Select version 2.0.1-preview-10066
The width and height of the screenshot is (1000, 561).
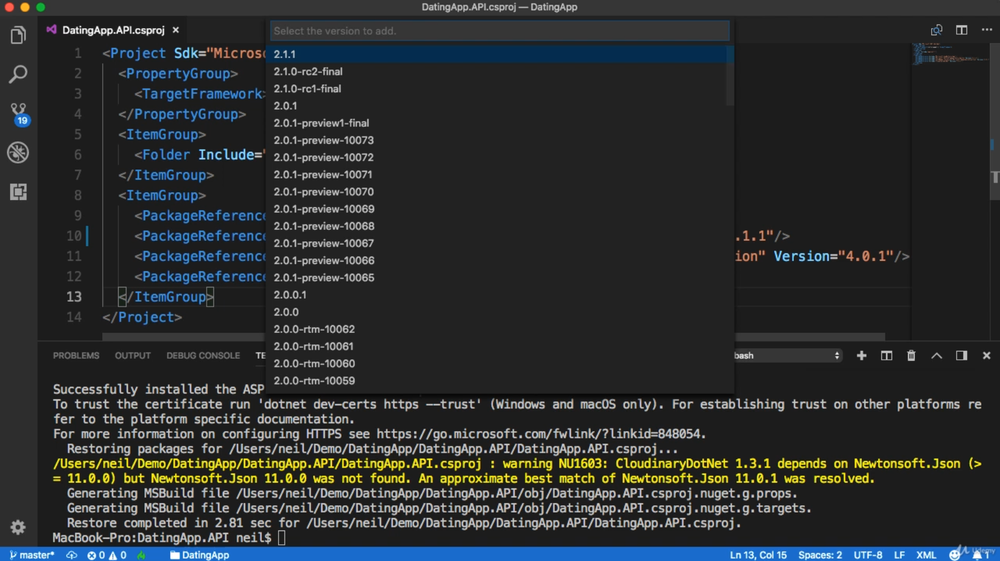tap(499, 261)
